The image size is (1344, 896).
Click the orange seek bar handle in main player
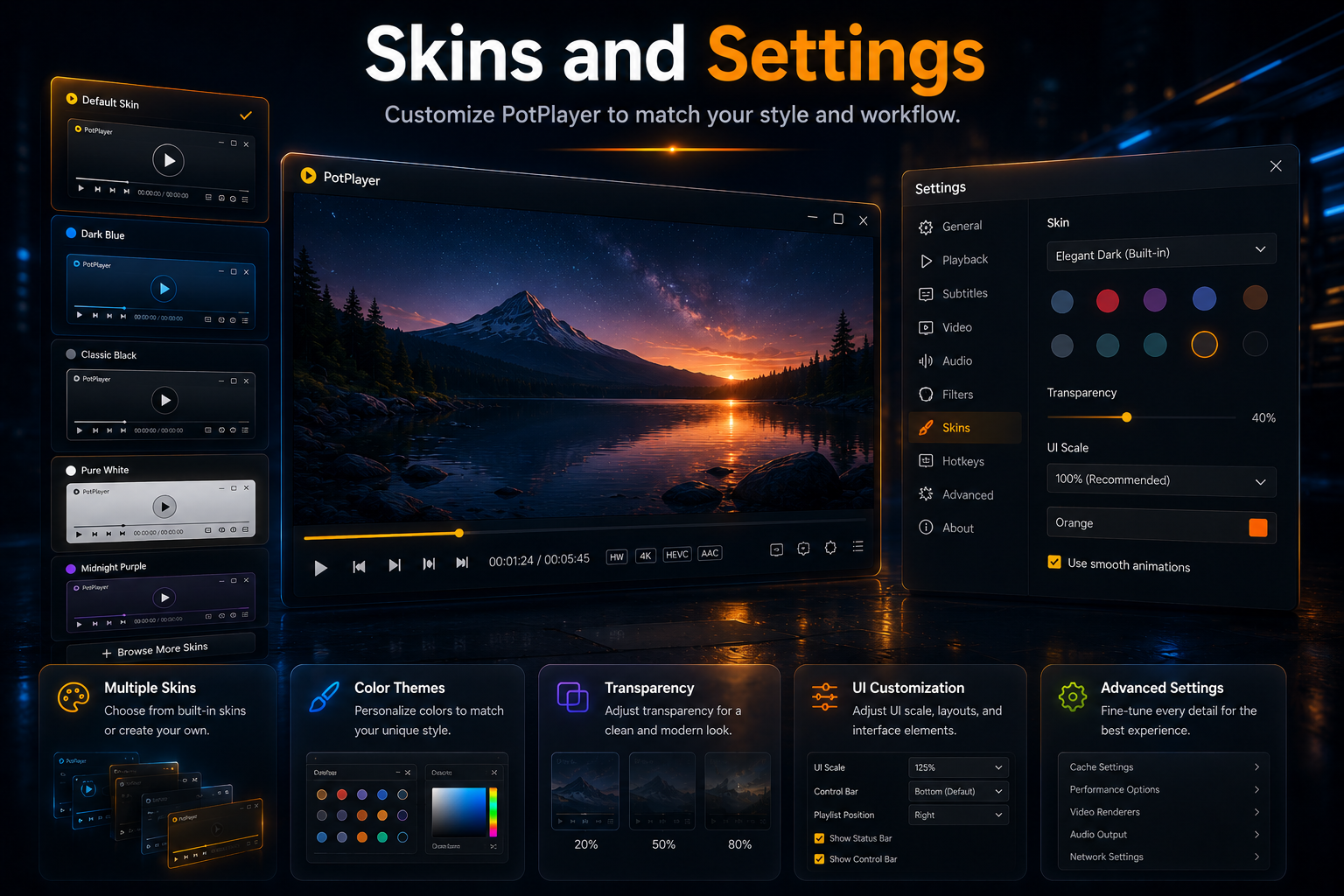click(x=458, y=533)
